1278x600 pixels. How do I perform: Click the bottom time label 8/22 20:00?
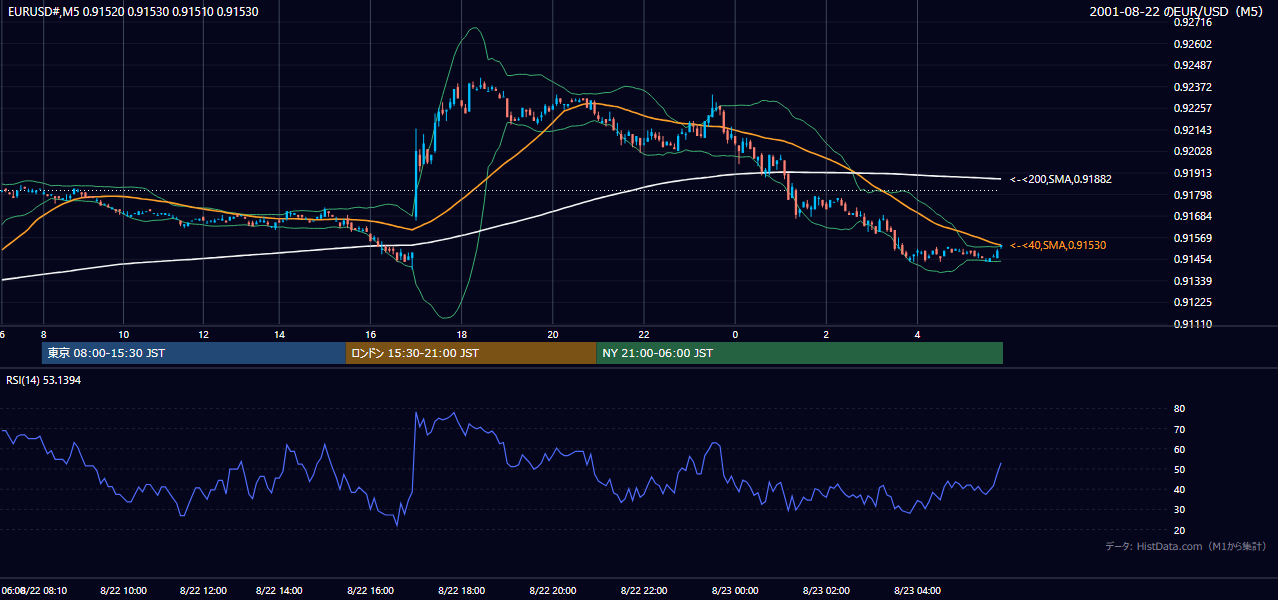point(552,591)
